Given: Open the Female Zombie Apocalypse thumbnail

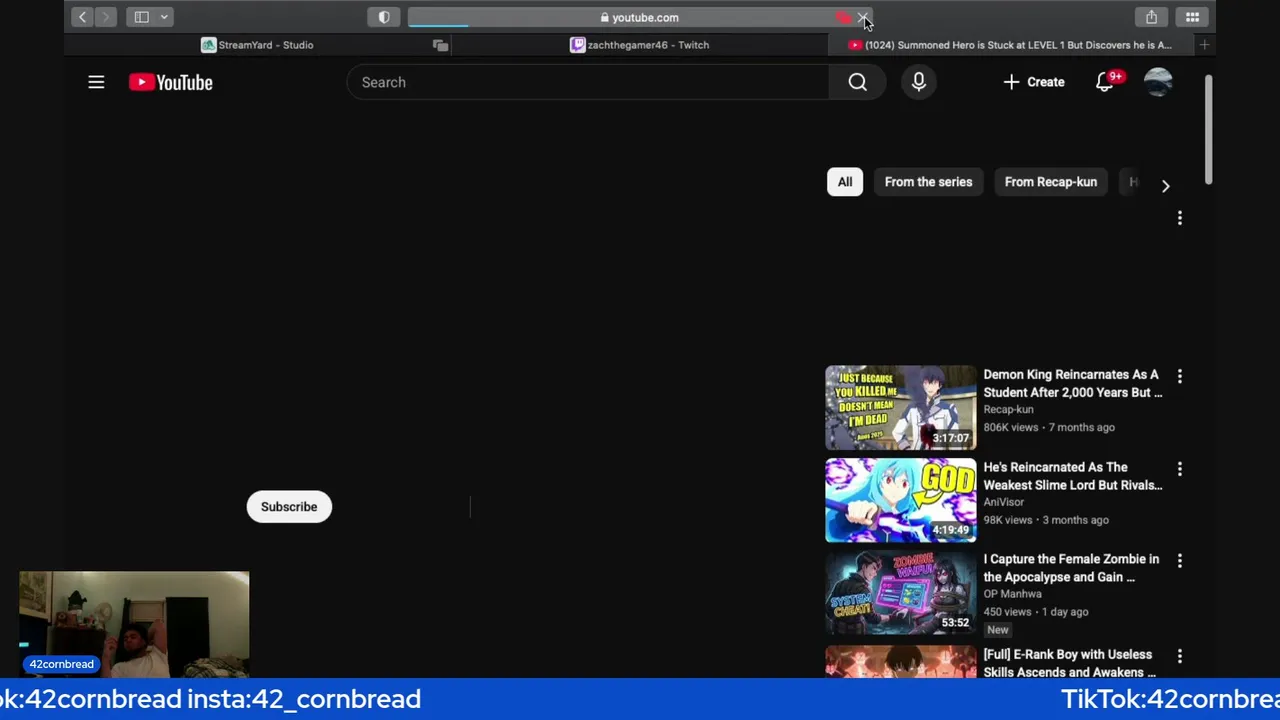Looking at the screenshot, I should pyautogui.click(x=901, y=593).
